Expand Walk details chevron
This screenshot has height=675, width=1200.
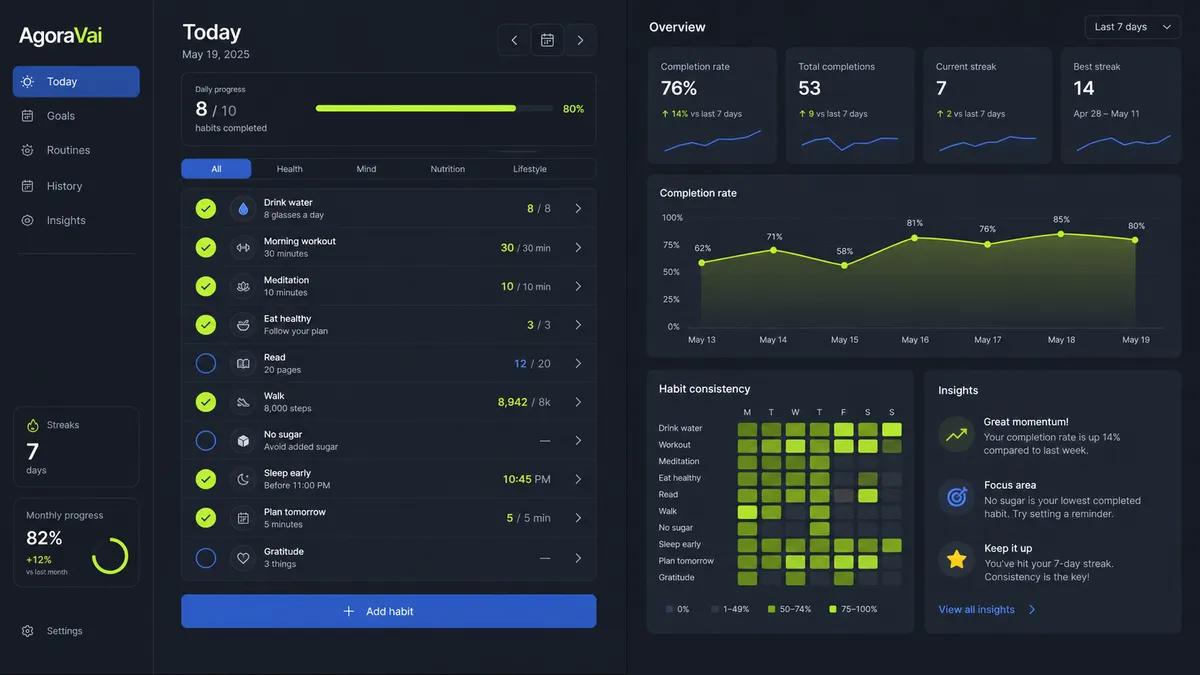tap(578, 402)
